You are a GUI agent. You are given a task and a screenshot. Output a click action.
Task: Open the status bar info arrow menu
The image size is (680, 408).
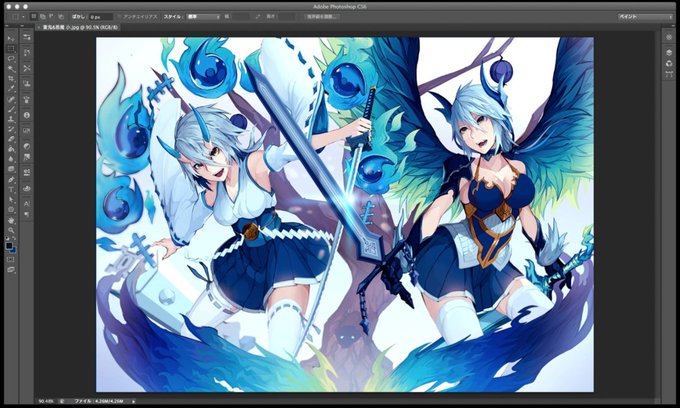click(x=133, y=401)
